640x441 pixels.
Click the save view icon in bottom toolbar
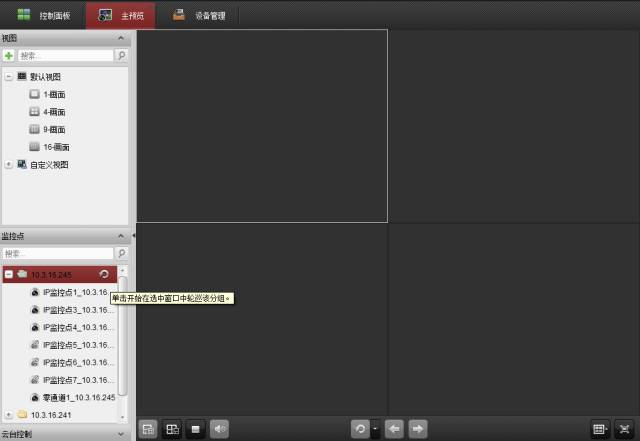[x=148, y=429]
